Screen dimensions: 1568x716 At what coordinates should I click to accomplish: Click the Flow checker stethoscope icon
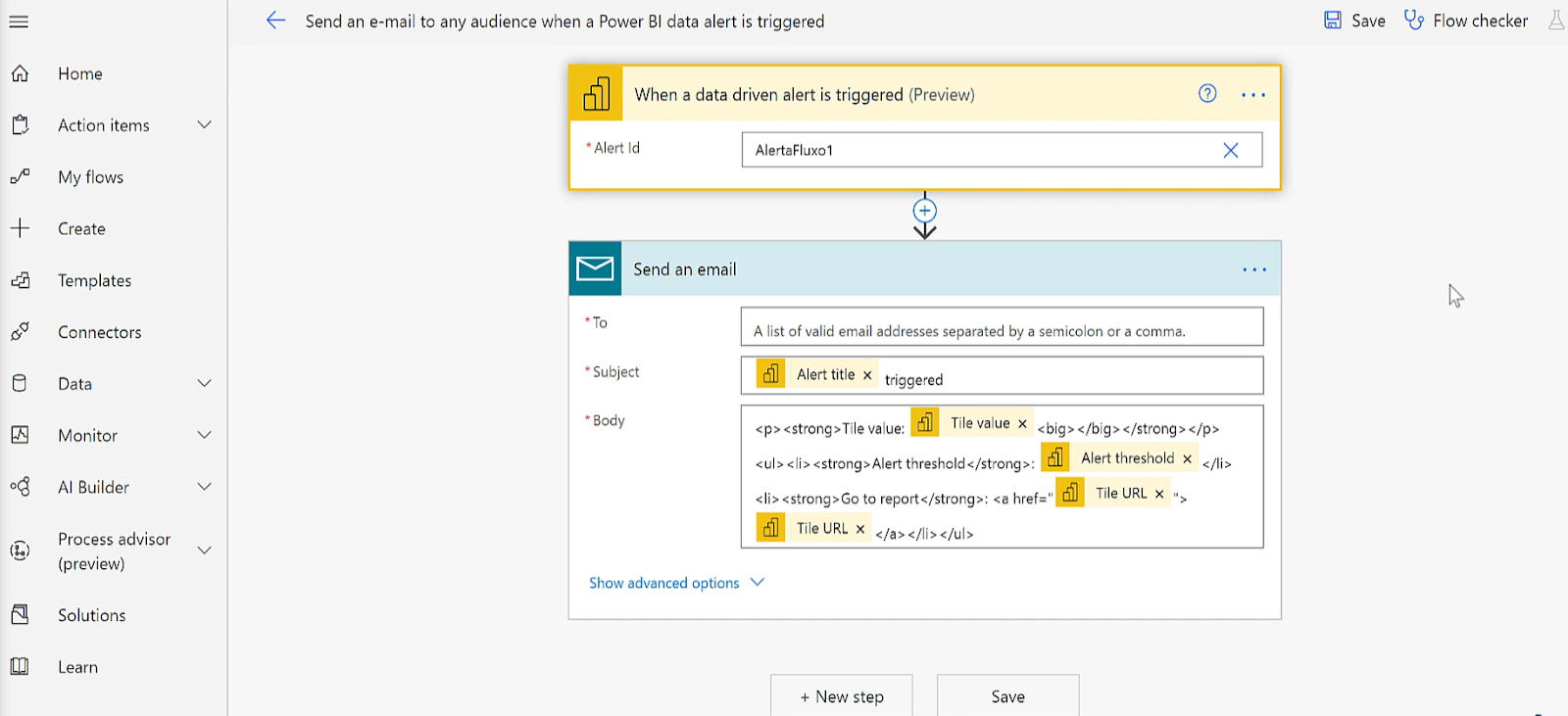(1414, 20)
